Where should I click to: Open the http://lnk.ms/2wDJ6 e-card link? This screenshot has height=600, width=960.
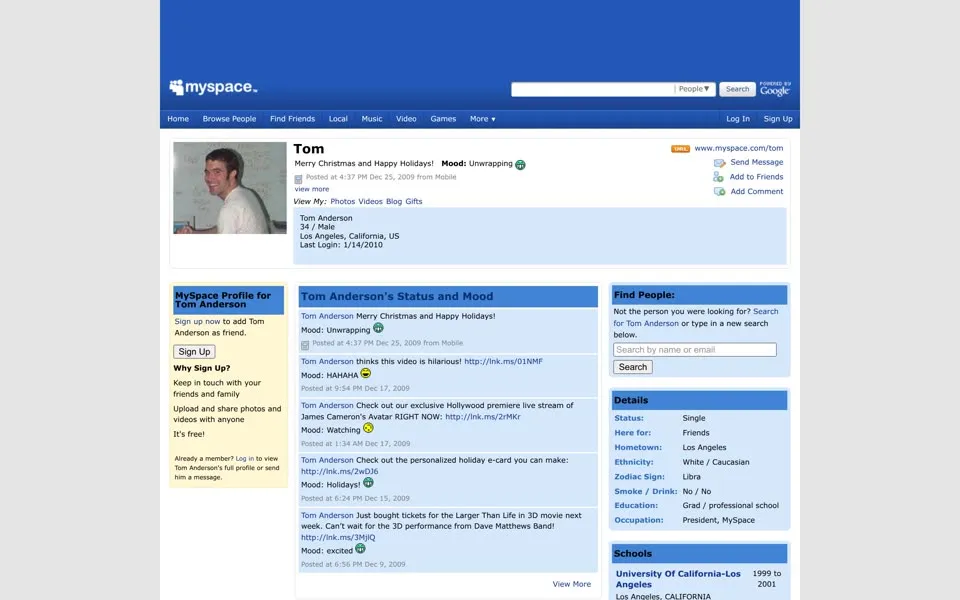click(x=339, y=471)
